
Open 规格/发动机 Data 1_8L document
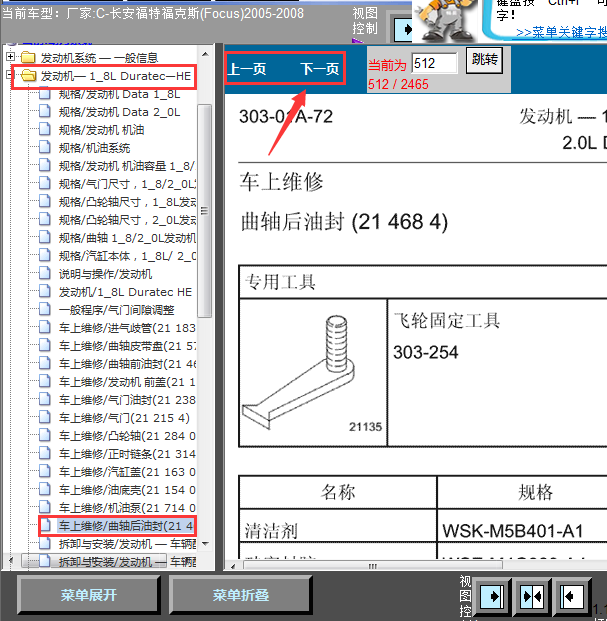pyautogui.click(x=119, y=94)
